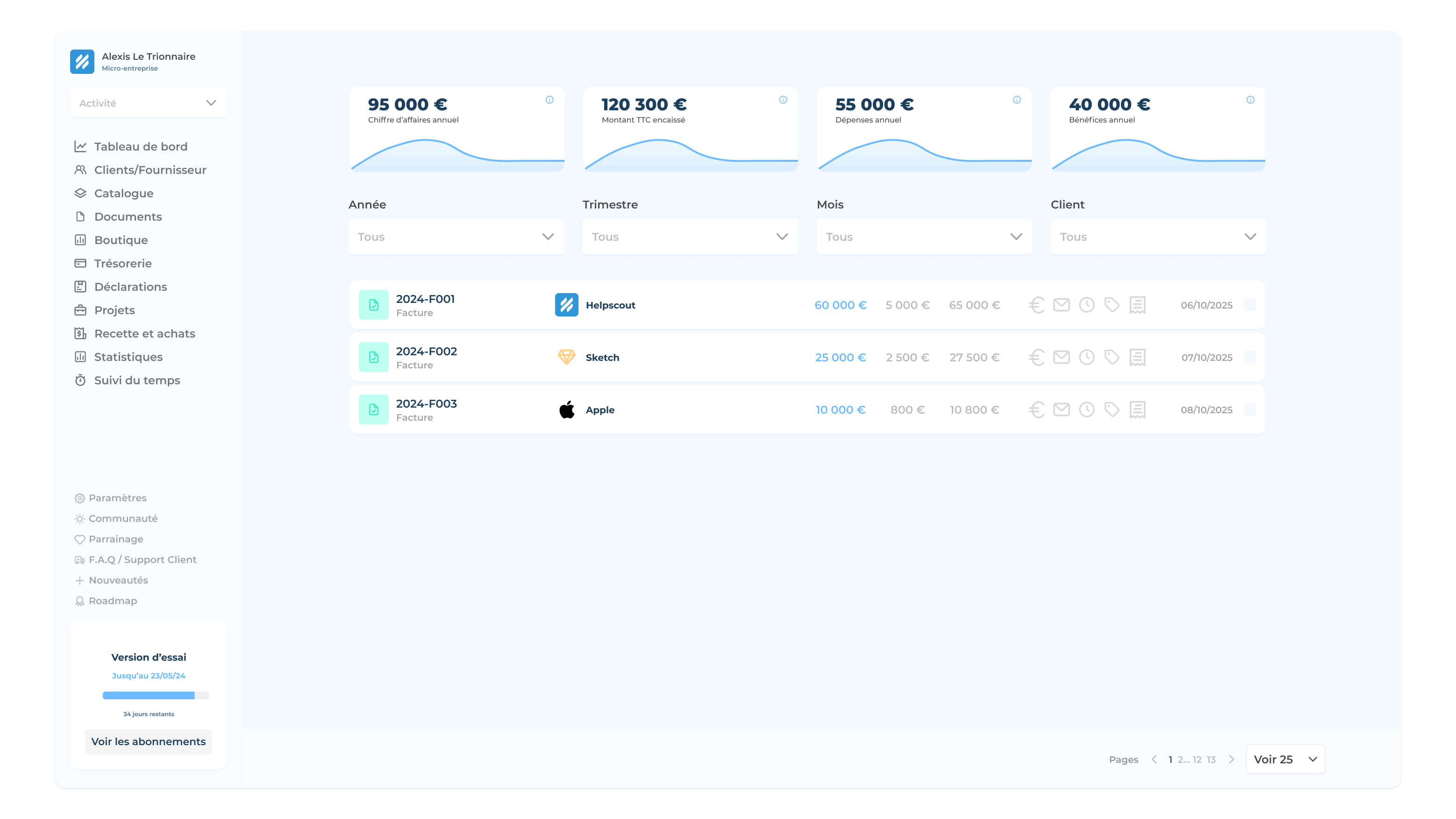Click the trial version progress bar
This screenshot has width=1456, height=819.
point(156,696)
